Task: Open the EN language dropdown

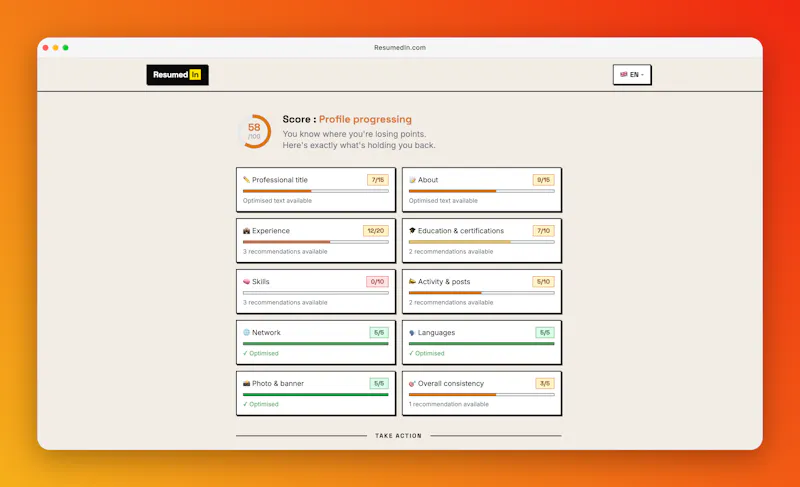Action: pos(632,74)
